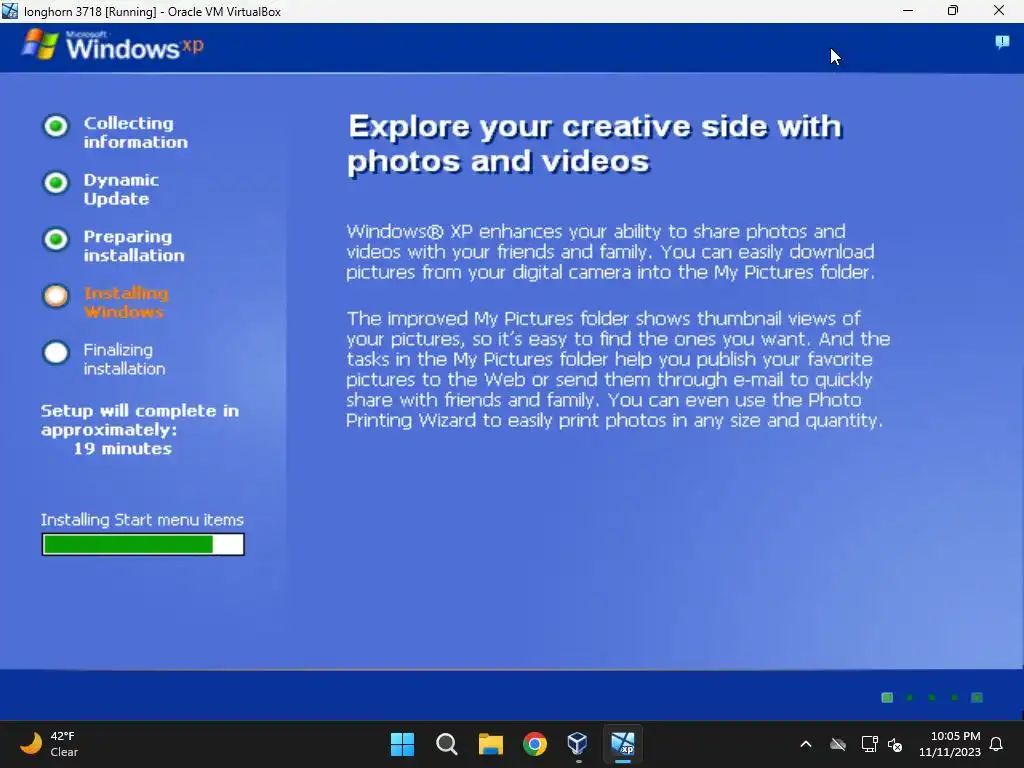Minimize the VirtualBox window

pos(908,11)
